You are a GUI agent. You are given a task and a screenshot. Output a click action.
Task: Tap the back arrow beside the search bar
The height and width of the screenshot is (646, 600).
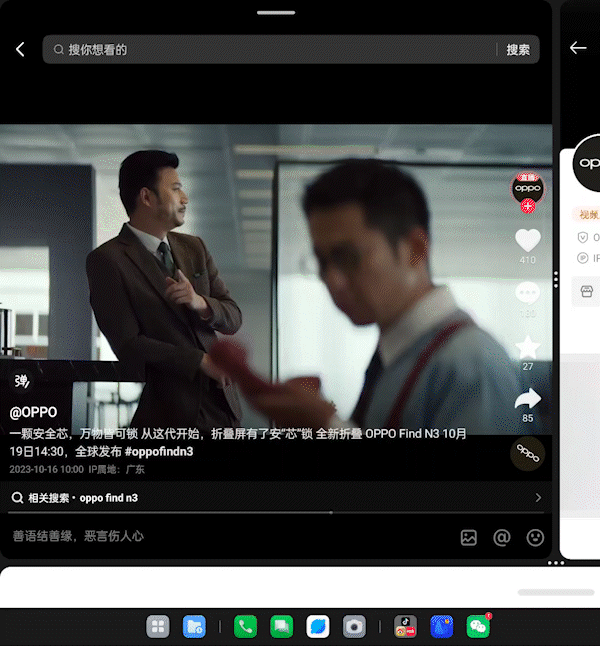(x=20, y=49)
